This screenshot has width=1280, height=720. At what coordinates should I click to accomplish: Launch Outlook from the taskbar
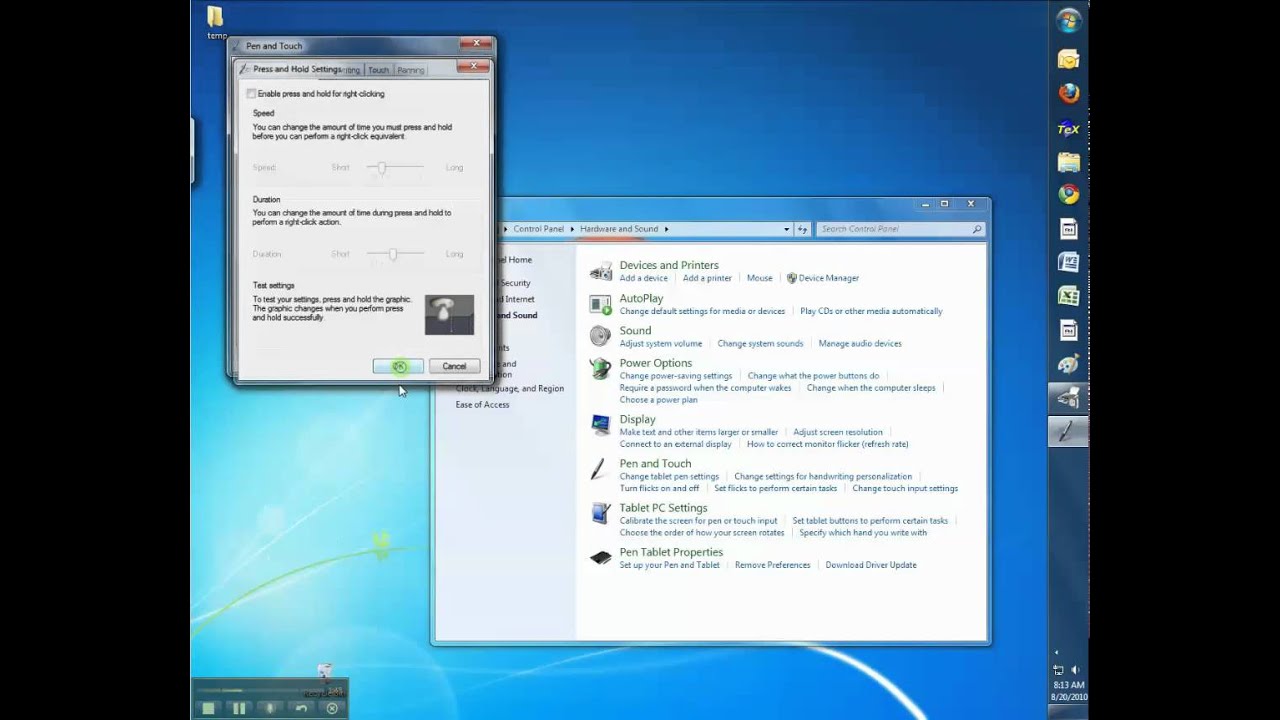tap(1069, 59)
